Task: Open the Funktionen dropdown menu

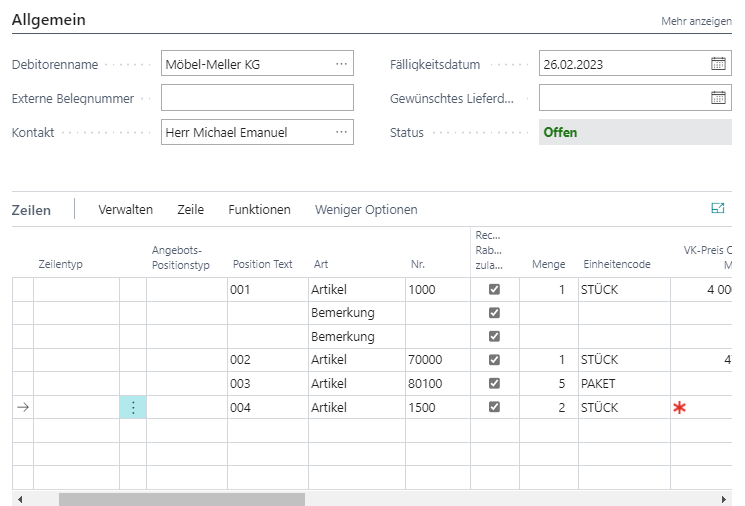Action: 259,209
